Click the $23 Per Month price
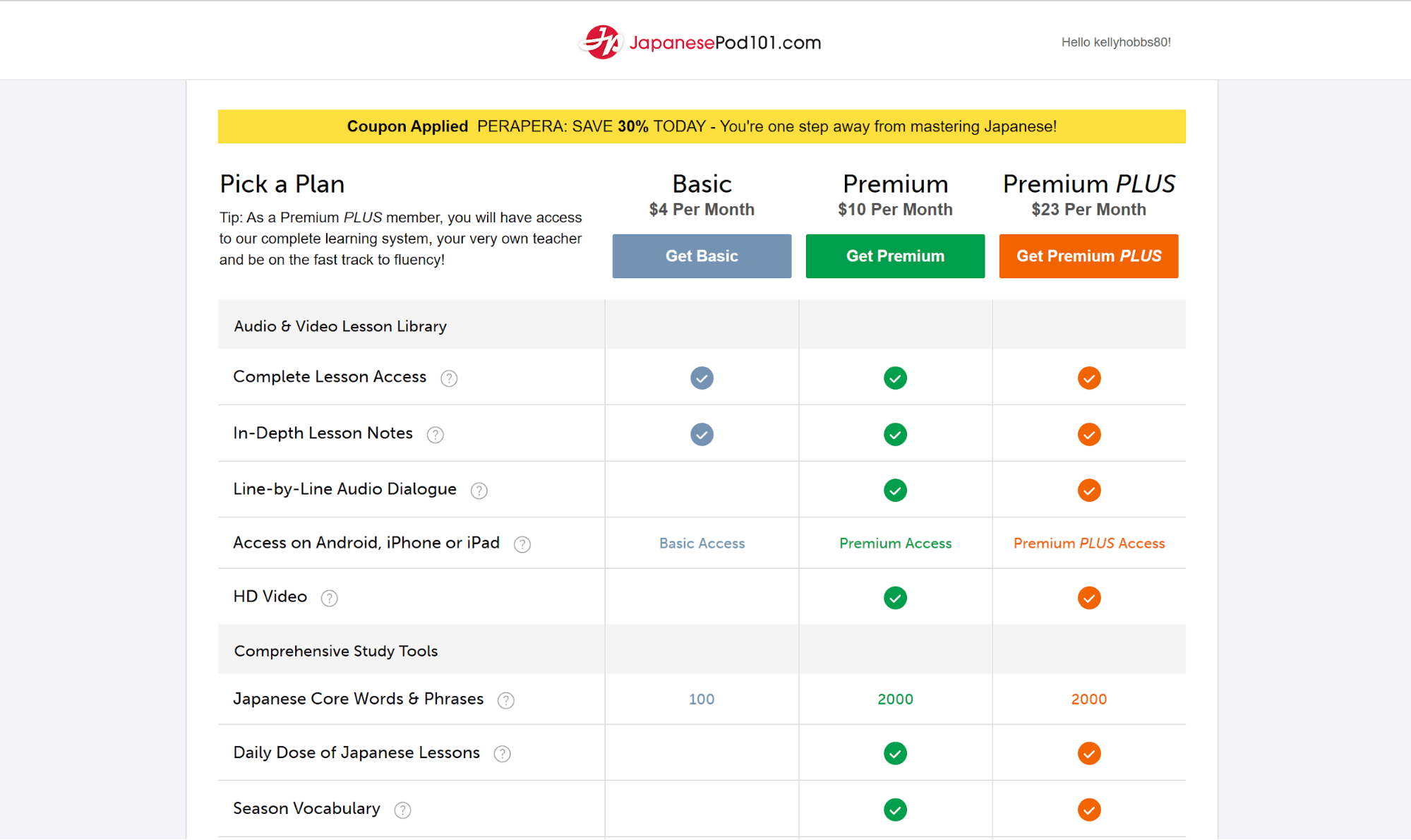The image size is (1411, 840). coord(1088,210)
